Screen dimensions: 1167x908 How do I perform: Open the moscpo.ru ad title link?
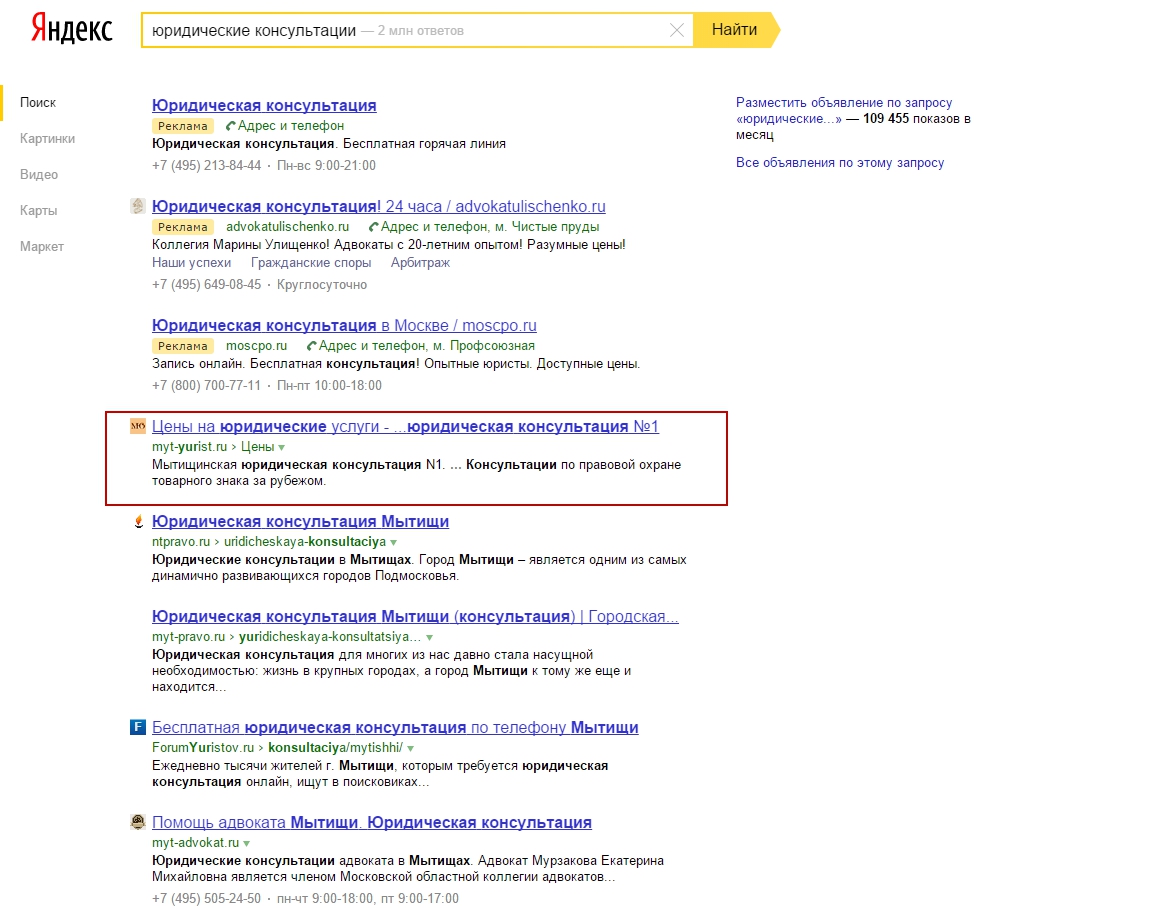(344, 325)
